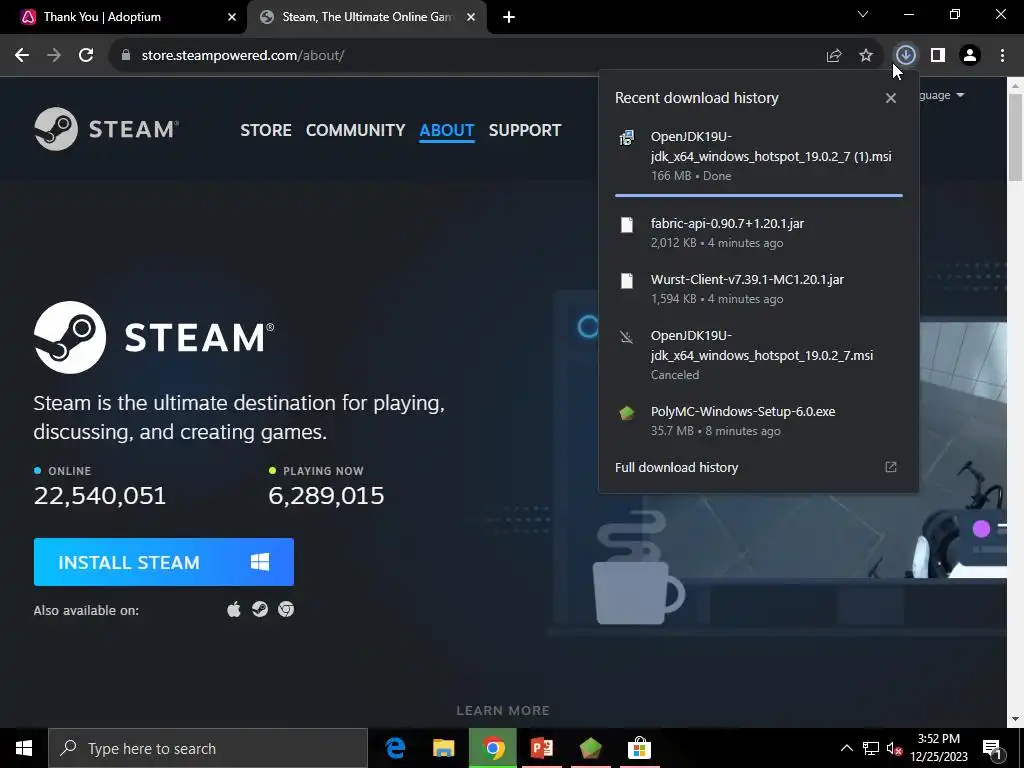Open the network tray icon
The image size is (1024, 768).
871,748
